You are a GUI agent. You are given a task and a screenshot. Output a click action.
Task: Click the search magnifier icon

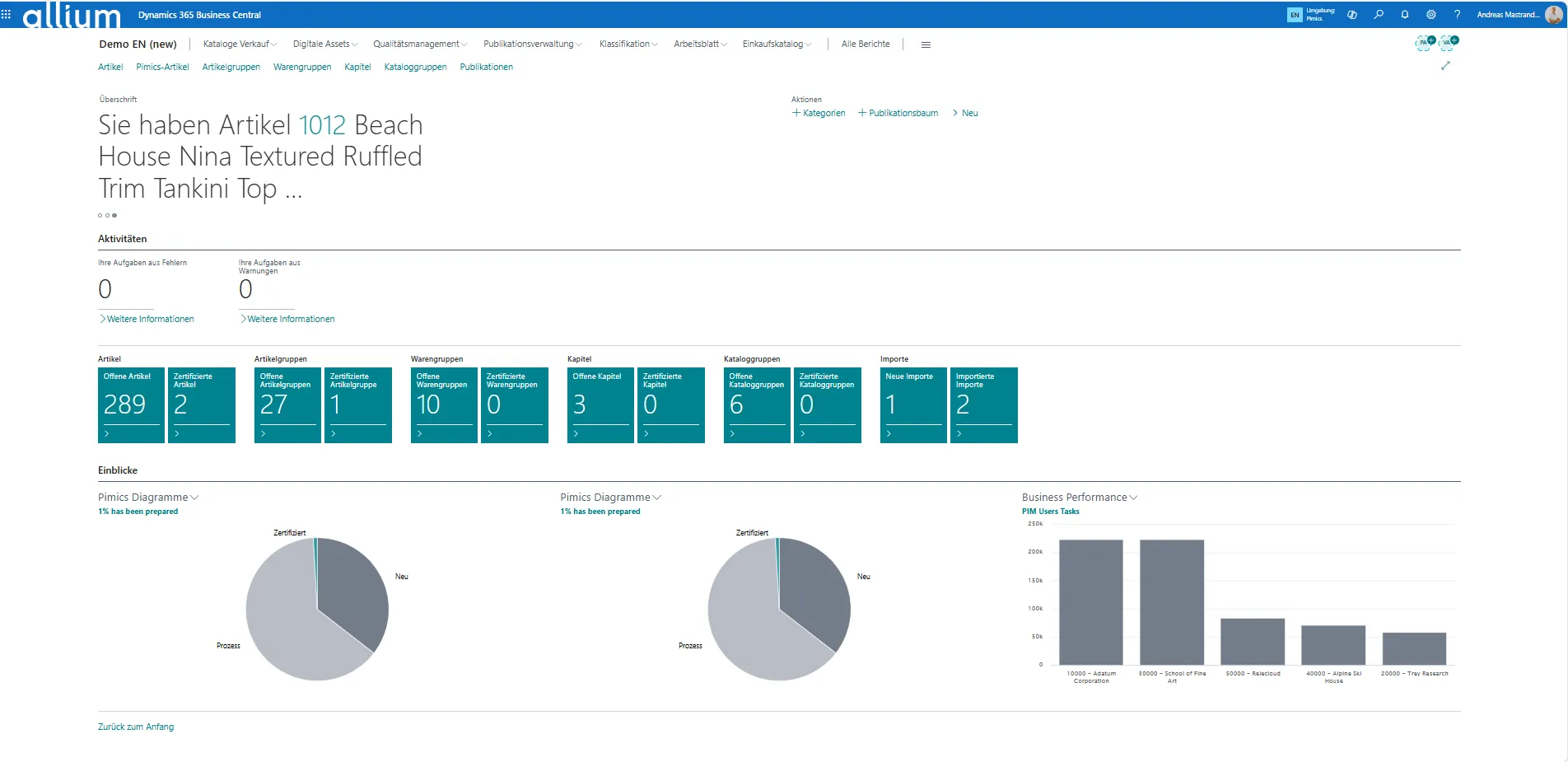1379,15
